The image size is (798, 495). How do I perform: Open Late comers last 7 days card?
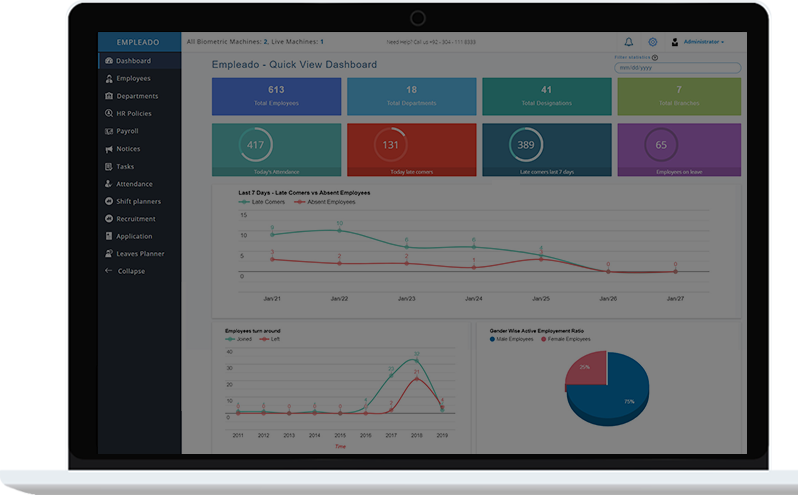[547, 150]
